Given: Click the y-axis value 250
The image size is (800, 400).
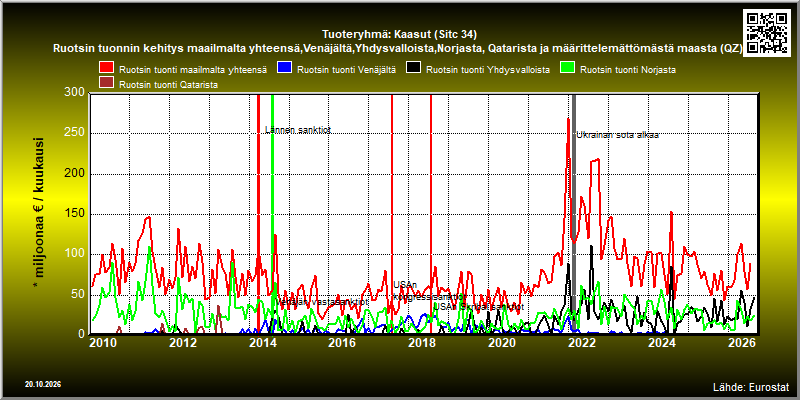Looking at the screenshot, I should click(76, 134).
